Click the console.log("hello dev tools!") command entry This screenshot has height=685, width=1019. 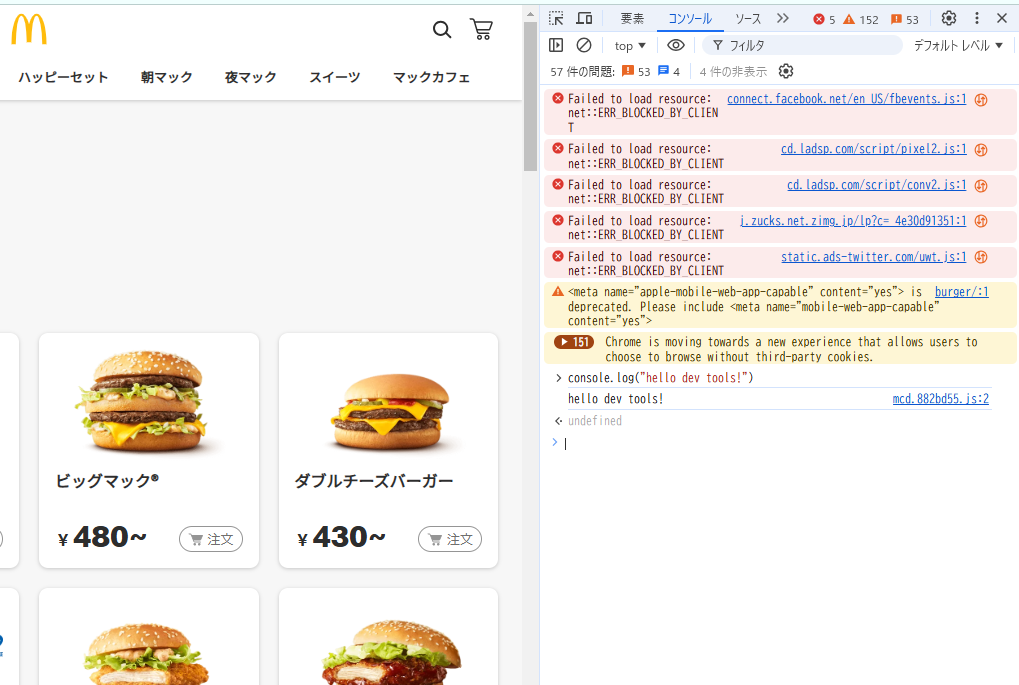(x=660, y=378)
